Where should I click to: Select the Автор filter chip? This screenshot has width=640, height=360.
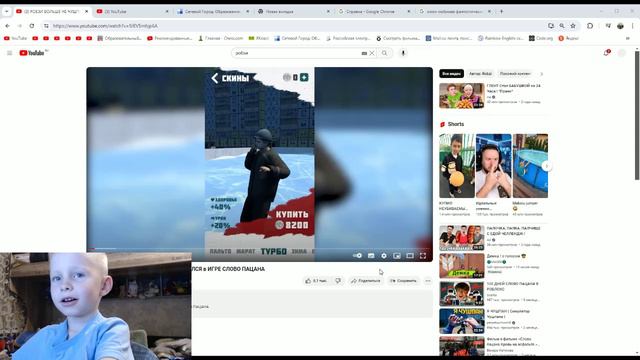point(480,74)
